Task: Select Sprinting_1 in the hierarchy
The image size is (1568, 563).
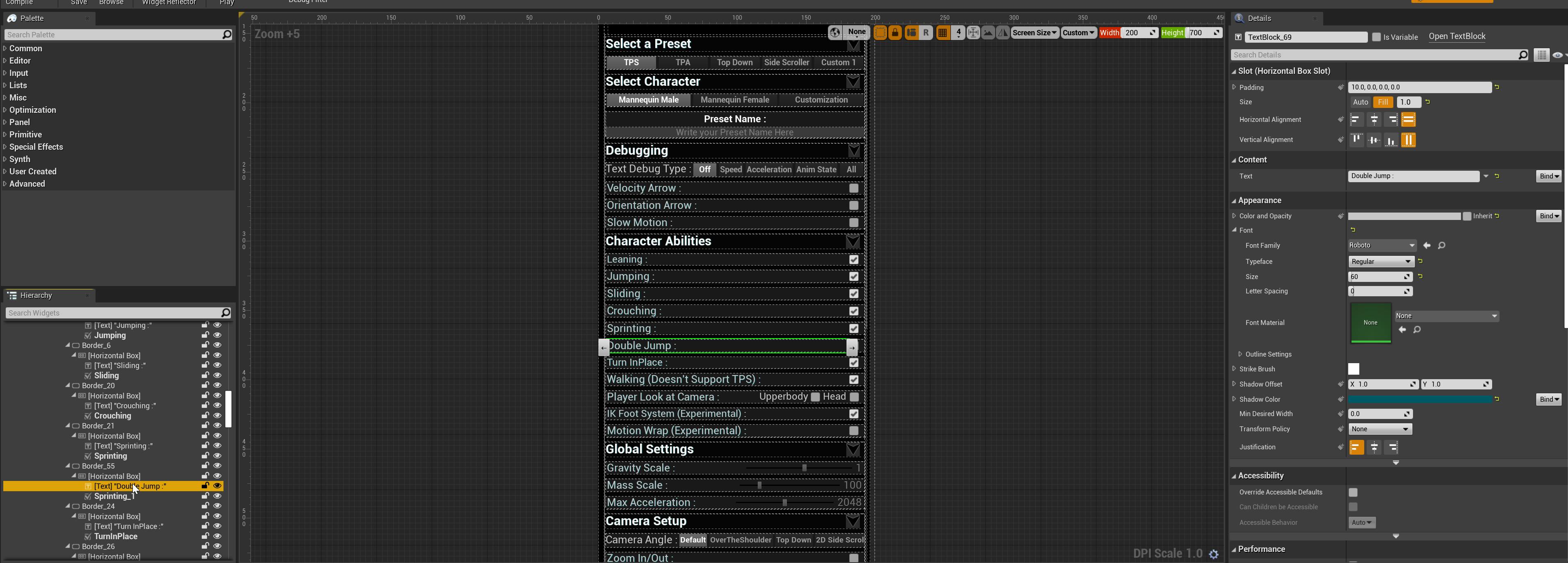Action: (x=114, y=497)
